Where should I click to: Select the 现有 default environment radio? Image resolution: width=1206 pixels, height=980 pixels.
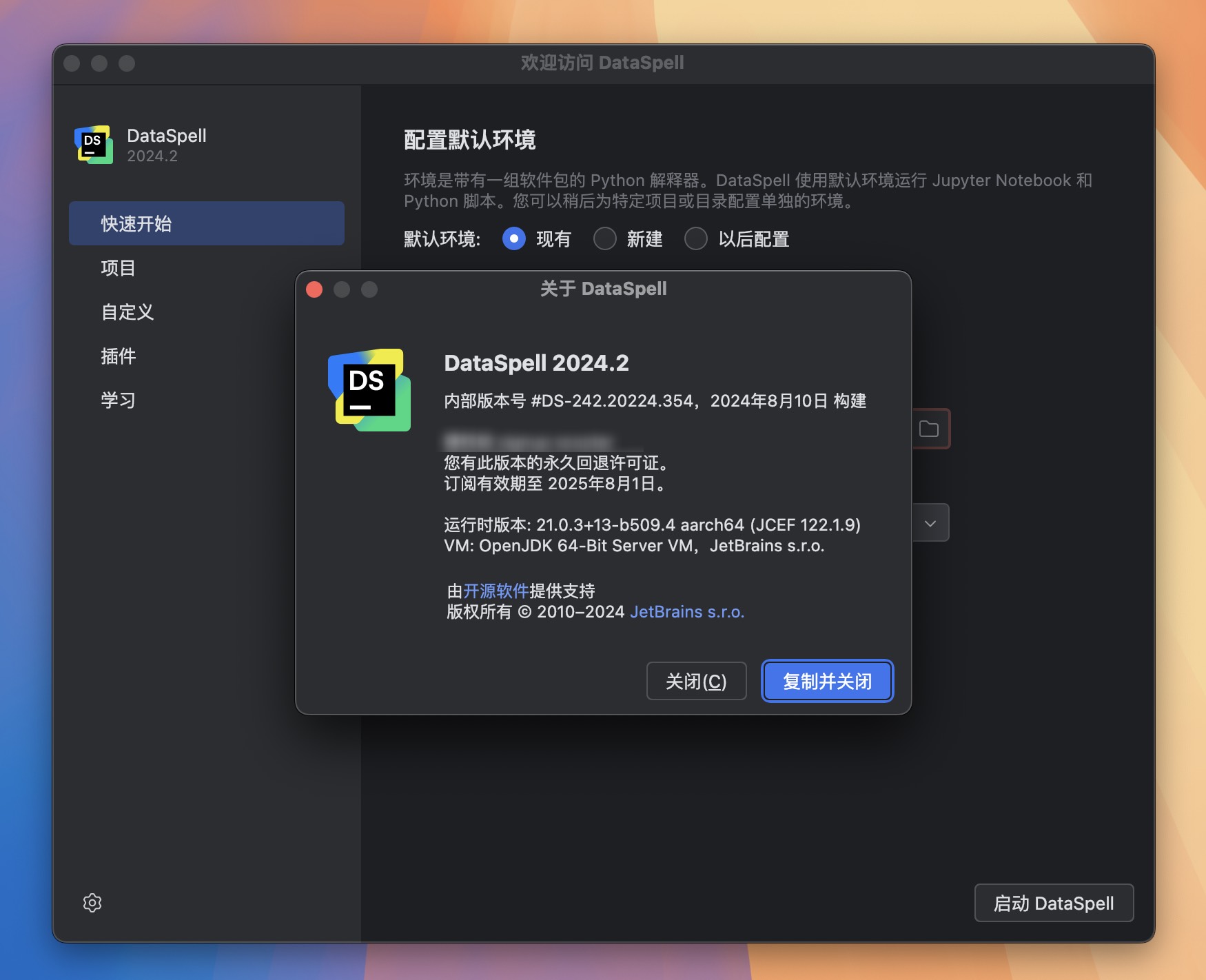click(514, 238)
